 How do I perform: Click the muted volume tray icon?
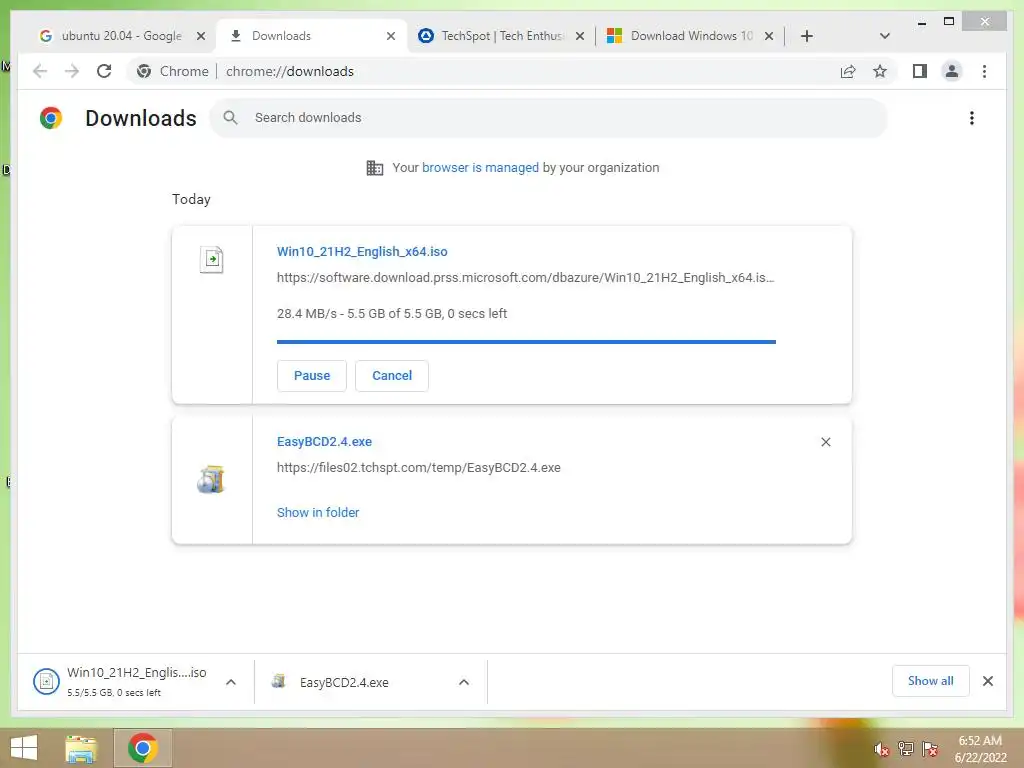pos(881,749)
